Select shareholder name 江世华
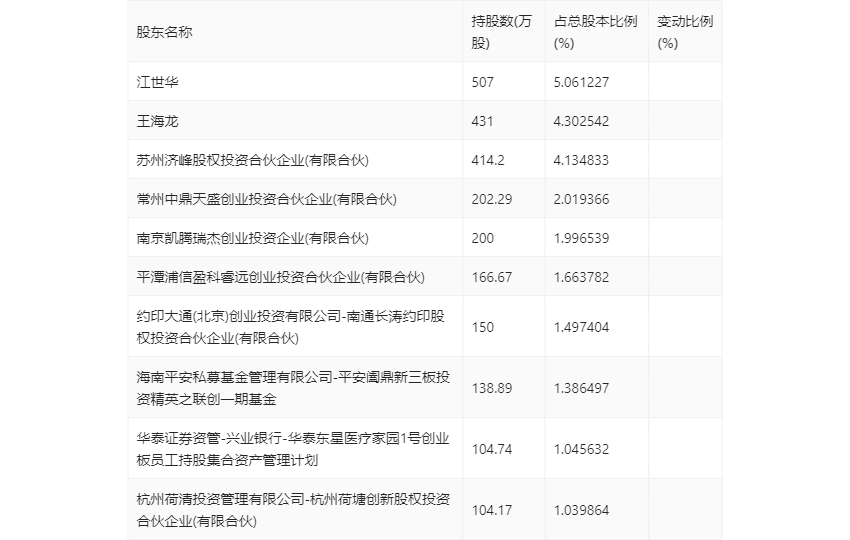Screen dimensions: 850x540 pos(157,82)
